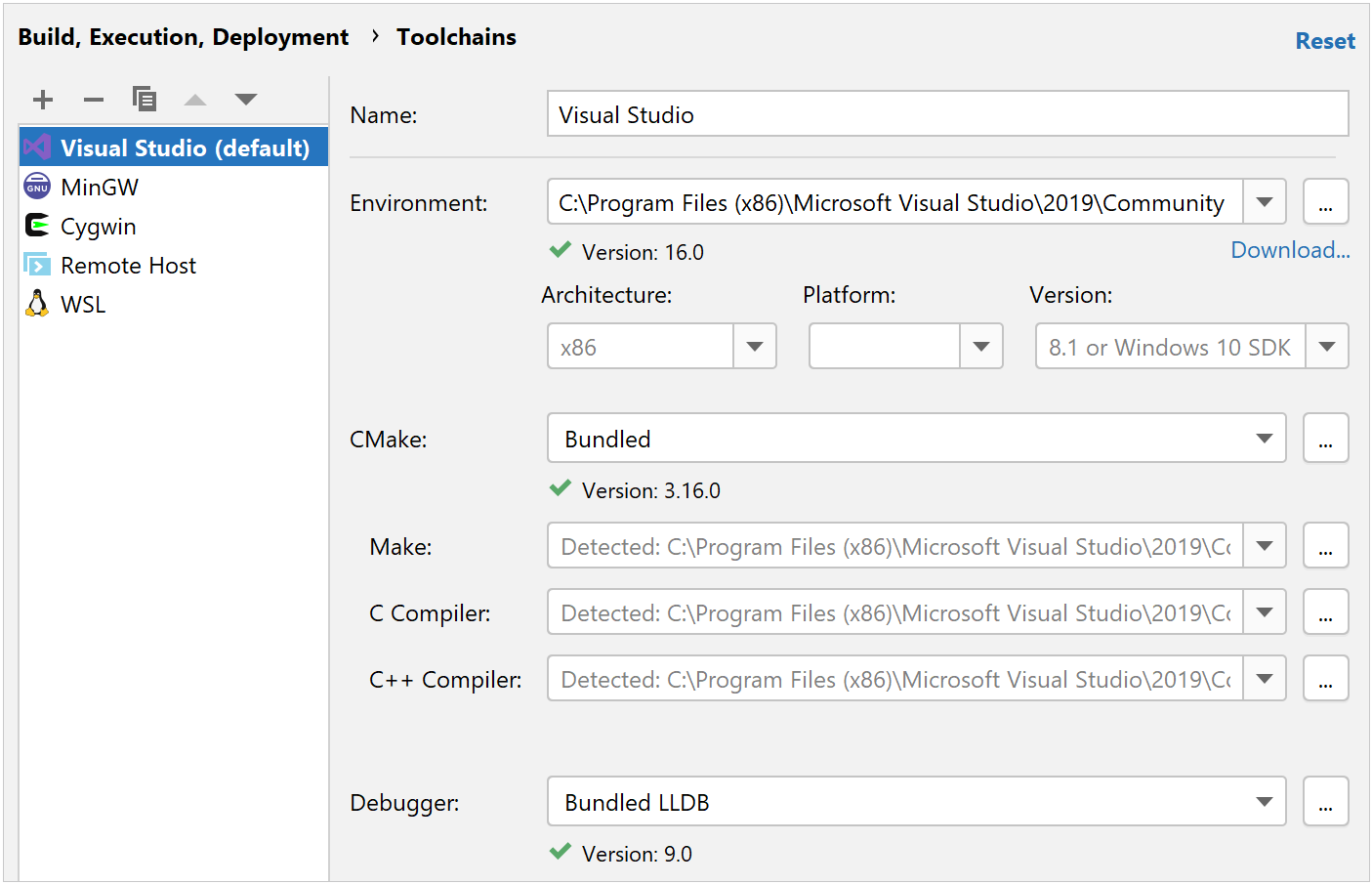Open C++ Compiler dropdown arrow
Viewport: 1372px width, 884px height.
(1265, 679)
